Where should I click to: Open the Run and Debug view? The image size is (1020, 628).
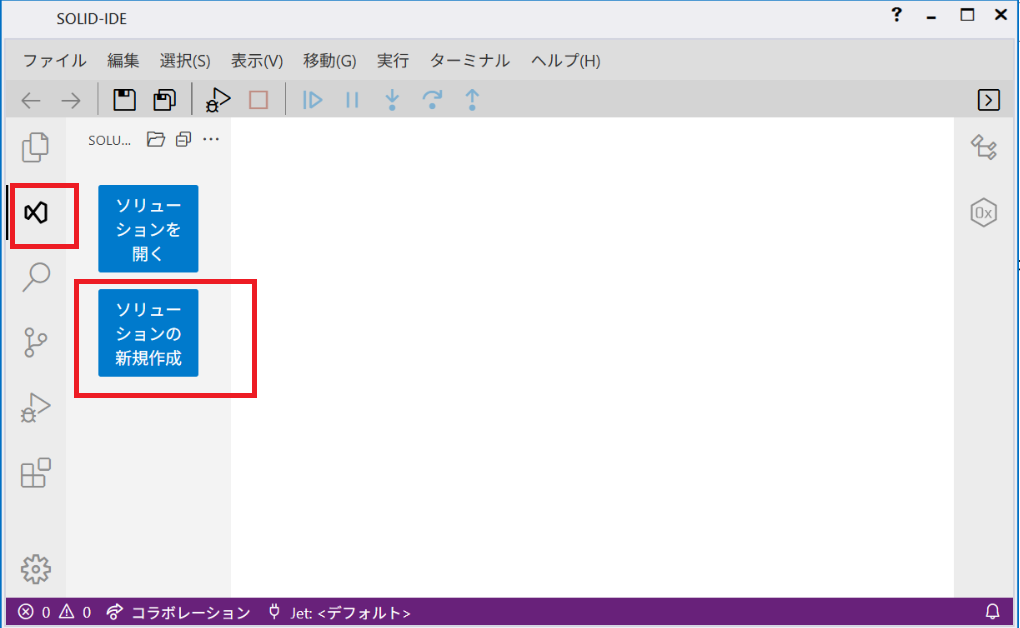(36, 407)
